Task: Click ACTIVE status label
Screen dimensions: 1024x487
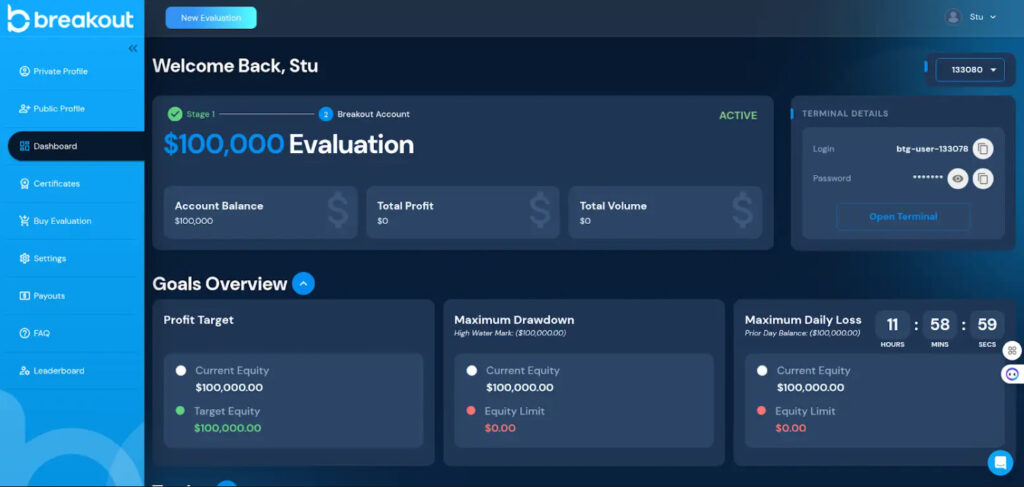Action: click(738, 116)
